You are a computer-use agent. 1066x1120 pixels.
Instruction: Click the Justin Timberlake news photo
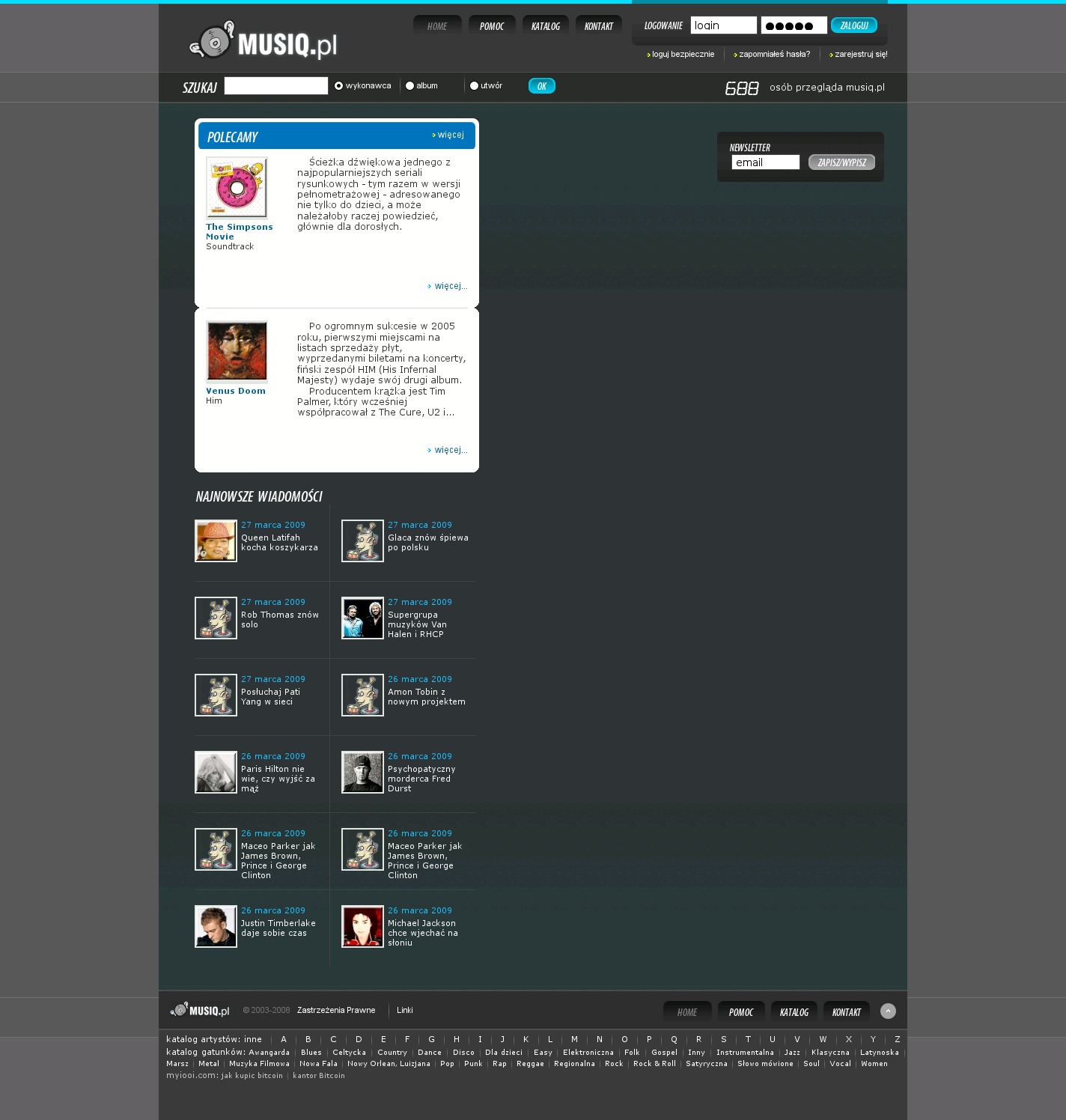[216, 926]
